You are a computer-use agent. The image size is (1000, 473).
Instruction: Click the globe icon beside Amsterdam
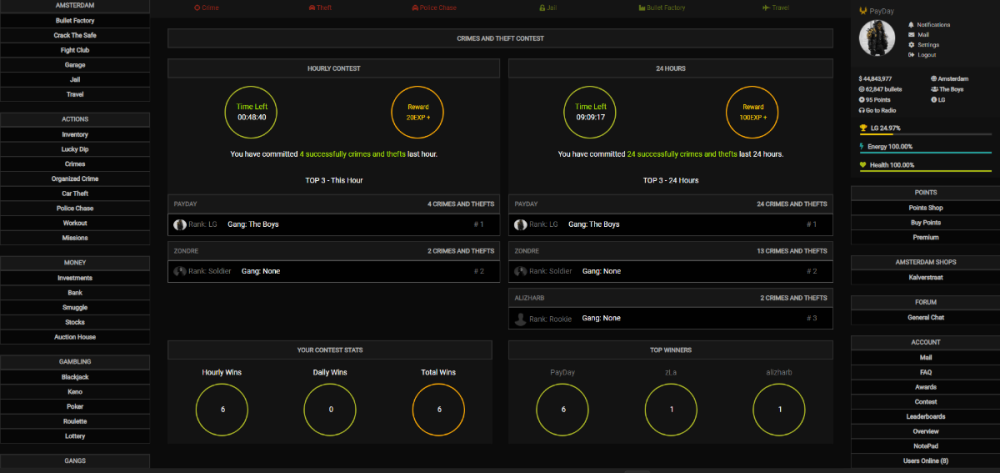934,78
